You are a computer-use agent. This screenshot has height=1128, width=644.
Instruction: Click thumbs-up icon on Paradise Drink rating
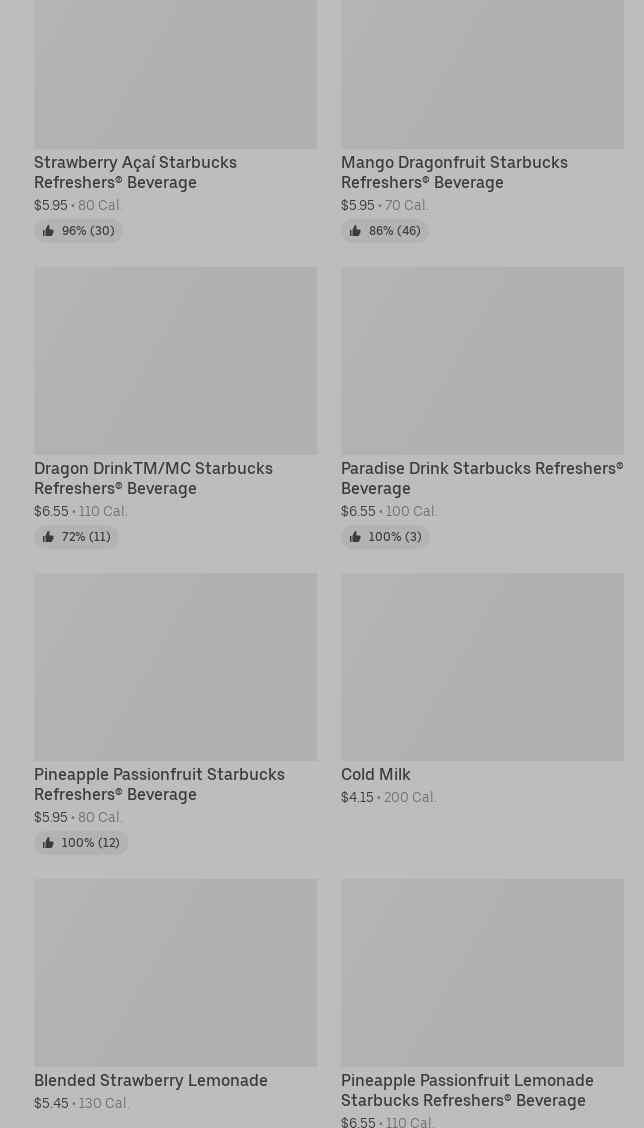[355, 537]
